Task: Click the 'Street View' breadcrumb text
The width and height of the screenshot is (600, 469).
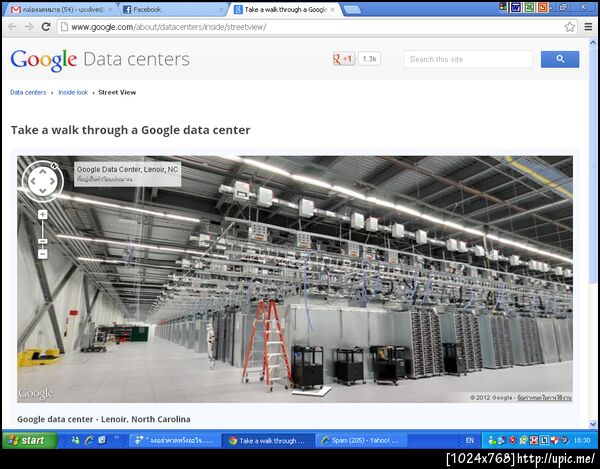Action: (117, 92)
